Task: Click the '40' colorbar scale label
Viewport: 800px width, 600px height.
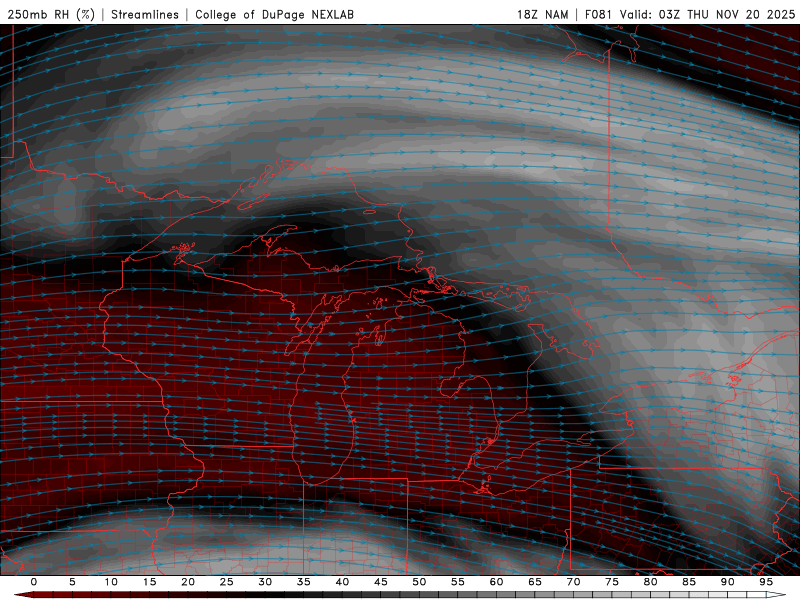Action: [x=342, y=582]
